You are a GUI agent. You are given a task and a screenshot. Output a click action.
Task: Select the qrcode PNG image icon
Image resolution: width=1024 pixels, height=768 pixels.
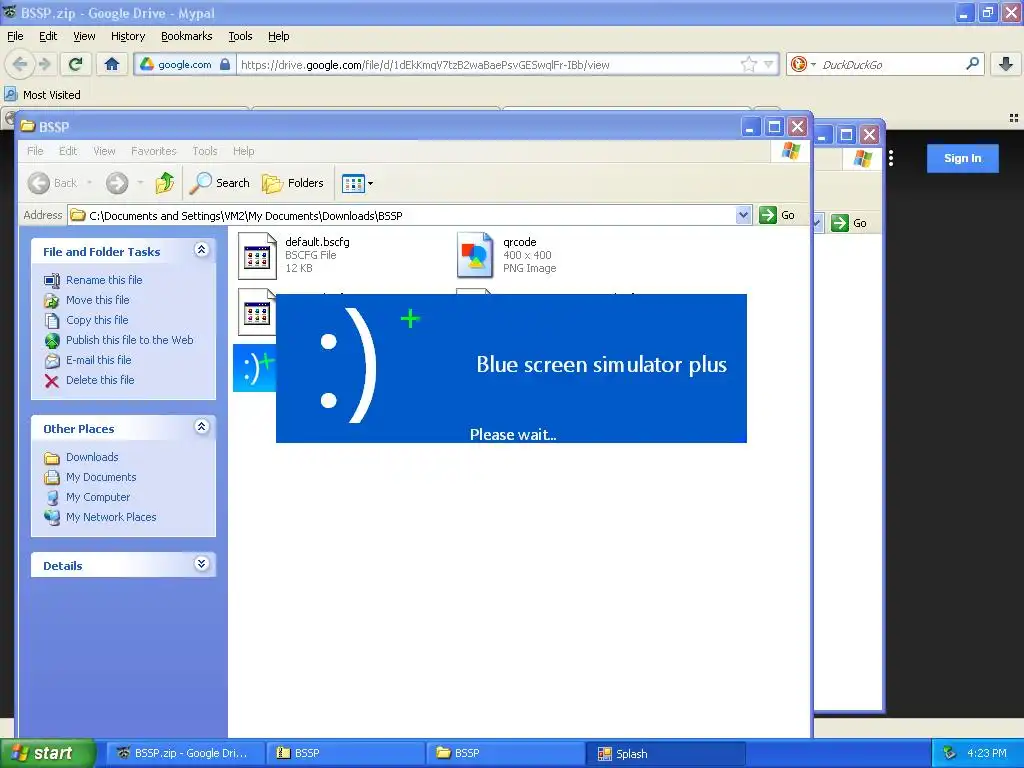tap(475, 255)
